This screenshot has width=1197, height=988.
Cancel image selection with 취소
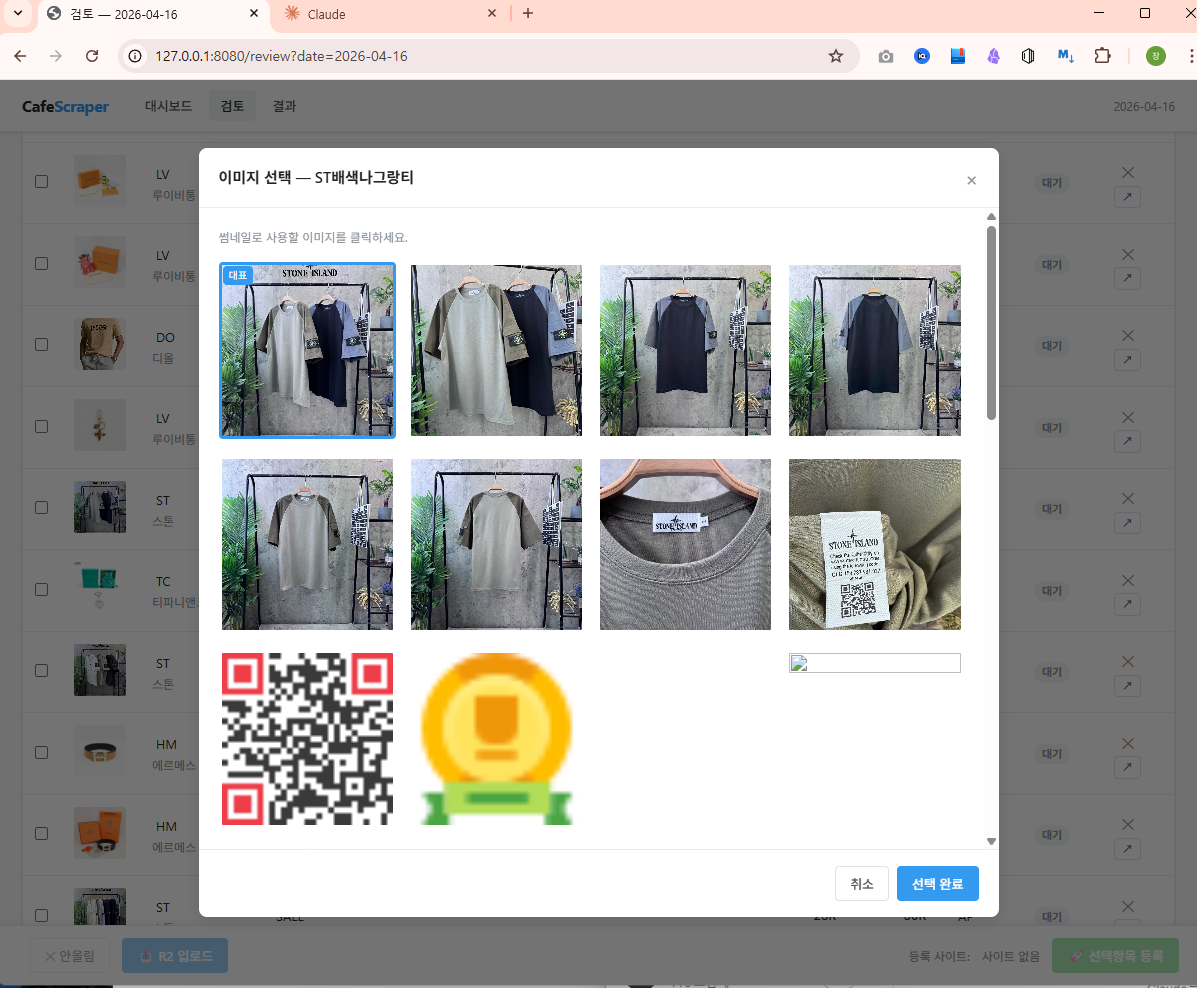(x=861, y=883)
